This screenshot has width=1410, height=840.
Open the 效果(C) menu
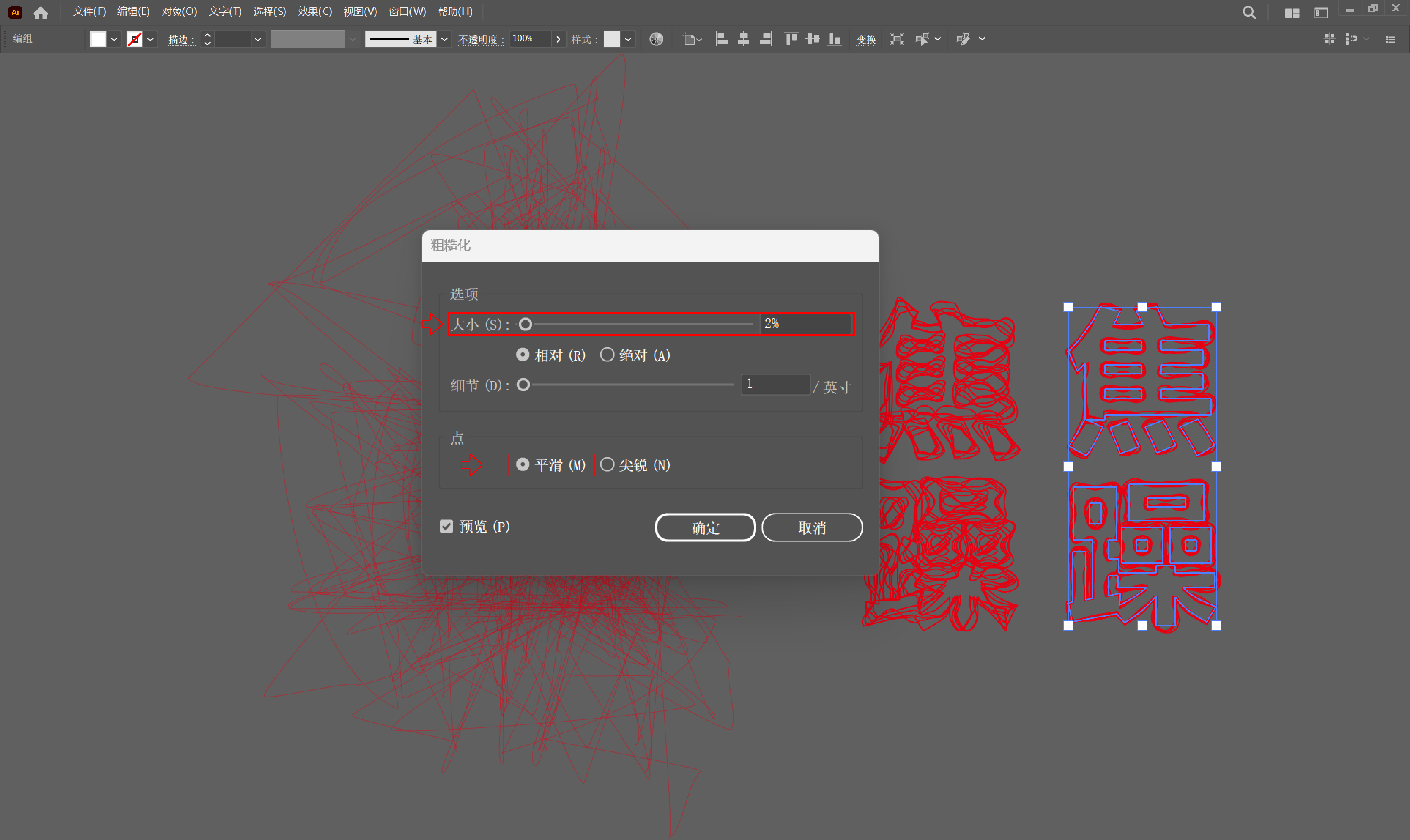tap(315, 11)
